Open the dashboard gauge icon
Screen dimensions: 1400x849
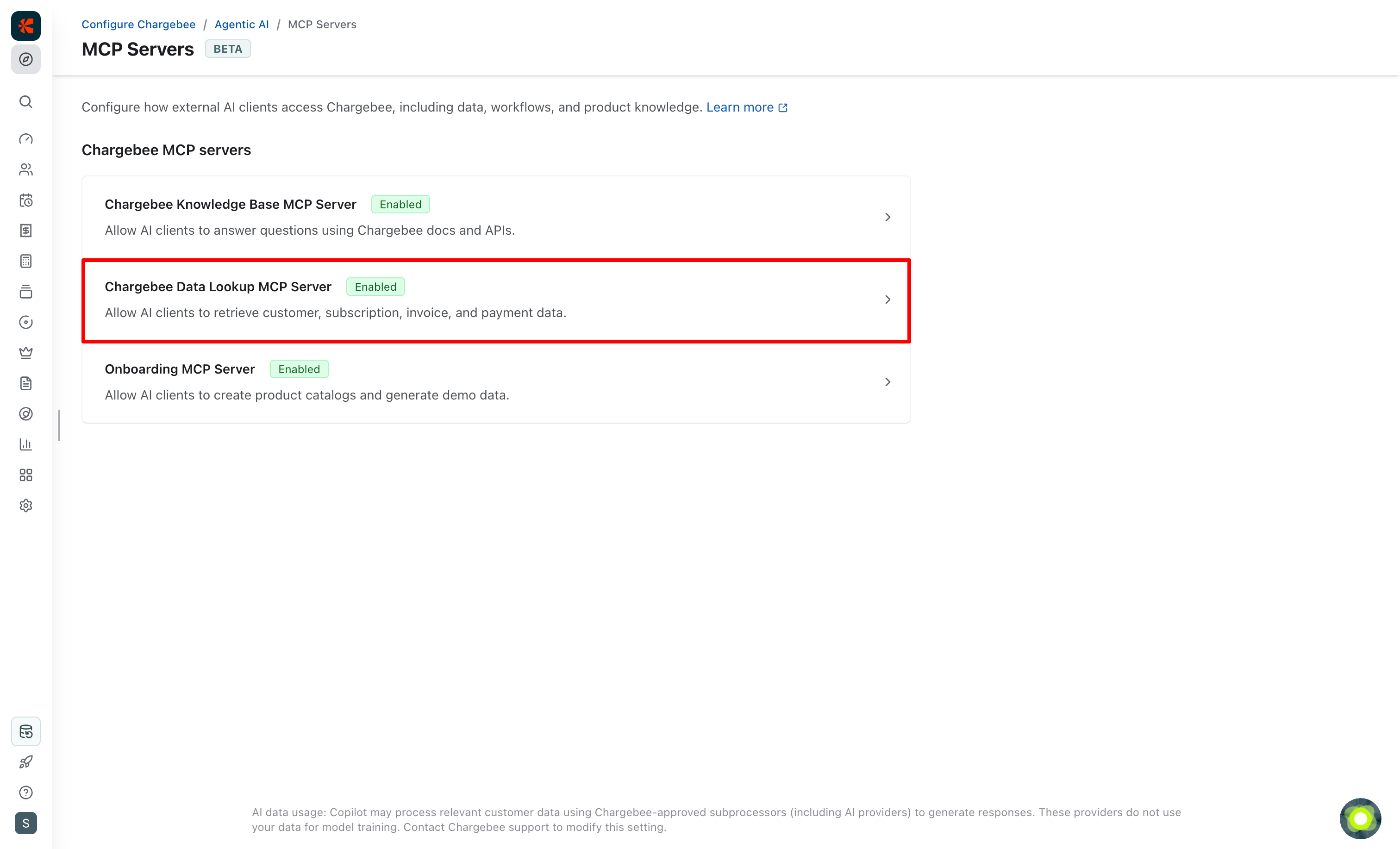25,139
